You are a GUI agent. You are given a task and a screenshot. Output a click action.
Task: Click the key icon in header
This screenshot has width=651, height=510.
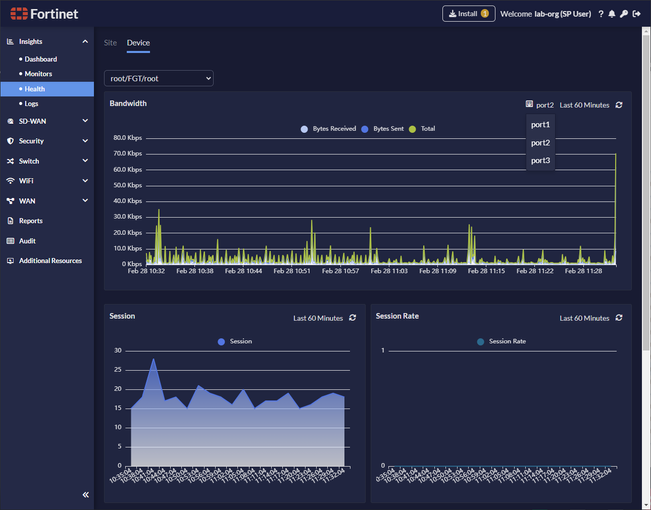click(624, 14)
